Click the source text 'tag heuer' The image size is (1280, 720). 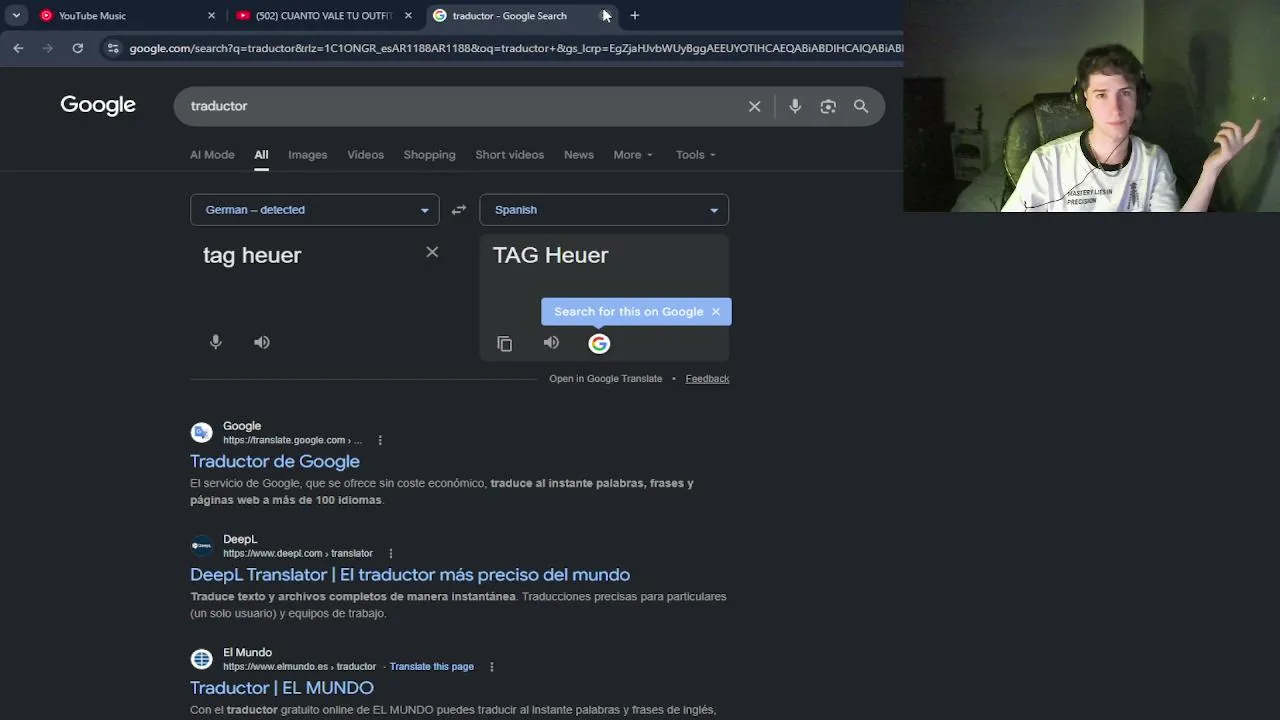pos(252,255)
